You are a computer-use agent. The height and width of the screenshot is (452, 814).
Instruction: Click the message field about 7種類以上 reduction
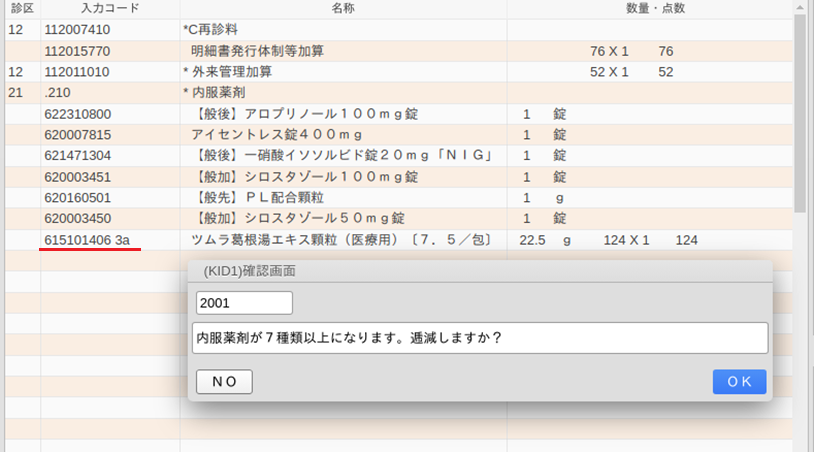pyautogui.click(x=479, y=338)
